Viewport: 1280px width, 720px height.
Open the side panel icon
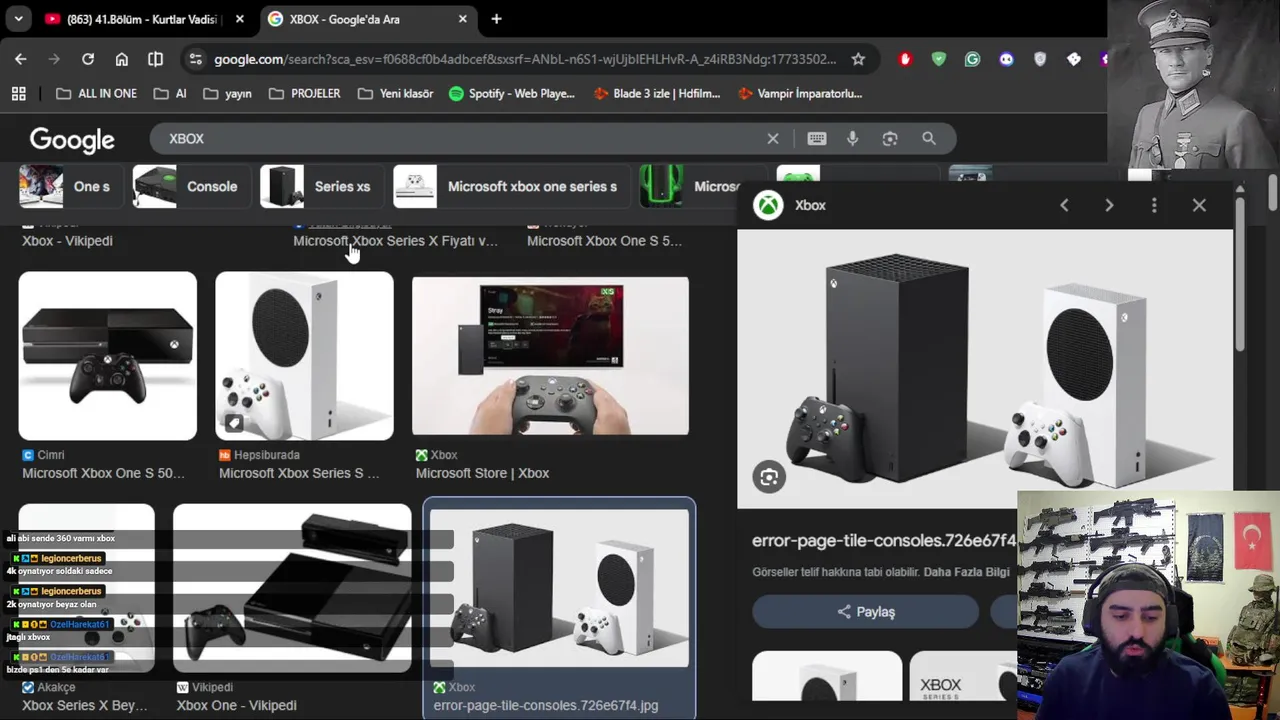tap(155, 59)
